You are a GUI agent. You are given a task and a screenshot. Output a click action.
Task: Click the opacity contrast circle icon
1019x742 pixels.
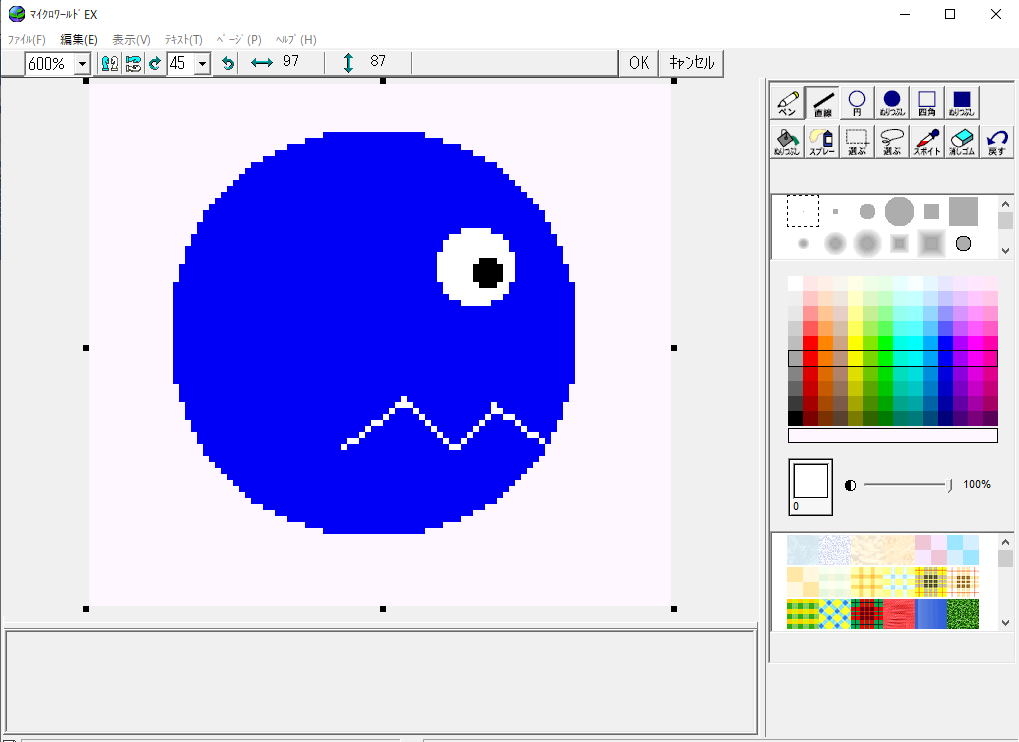pyautogui.click(x=850, y=485)
